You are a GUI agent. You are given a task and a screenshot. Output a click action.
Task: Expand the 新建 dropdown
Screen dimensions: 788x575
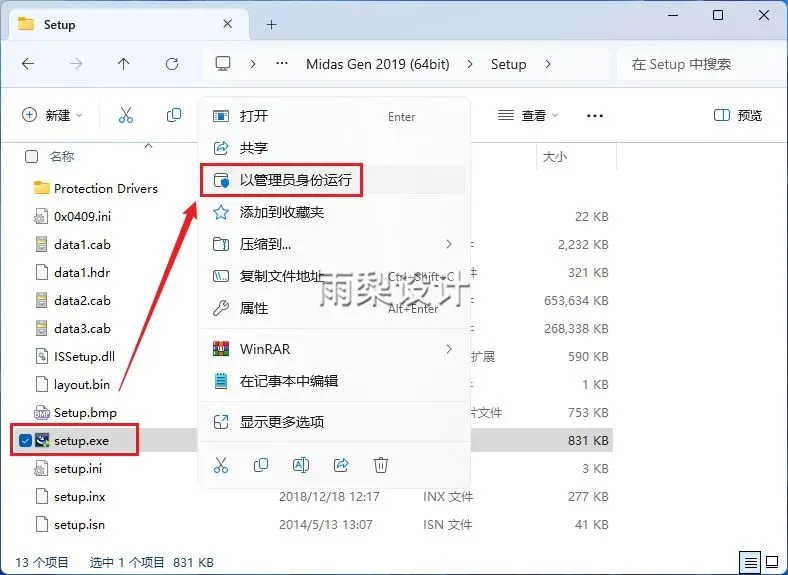click(52, 115)
